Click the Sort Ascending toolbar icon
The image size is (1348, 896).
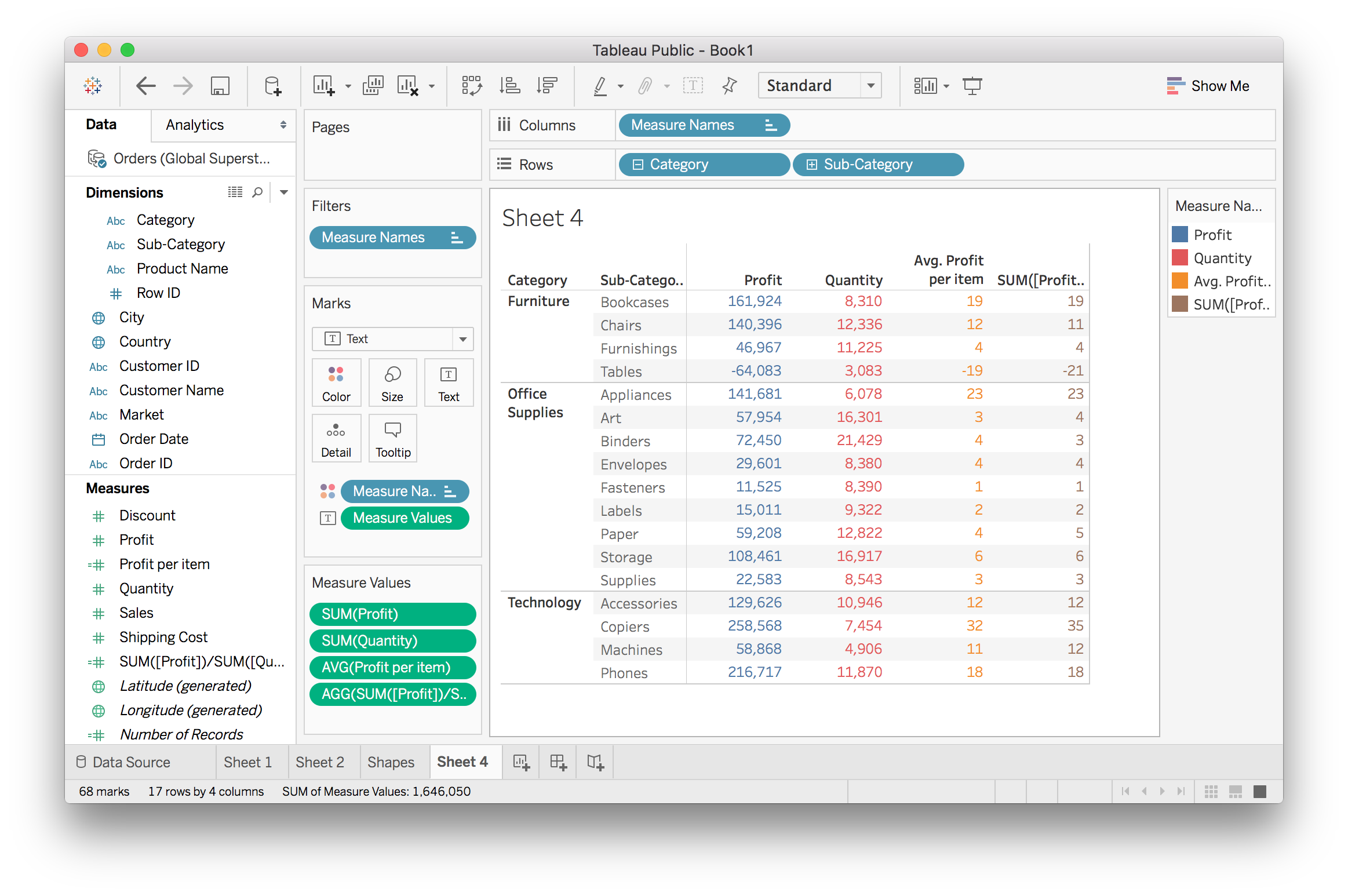[x=509, y=86]
